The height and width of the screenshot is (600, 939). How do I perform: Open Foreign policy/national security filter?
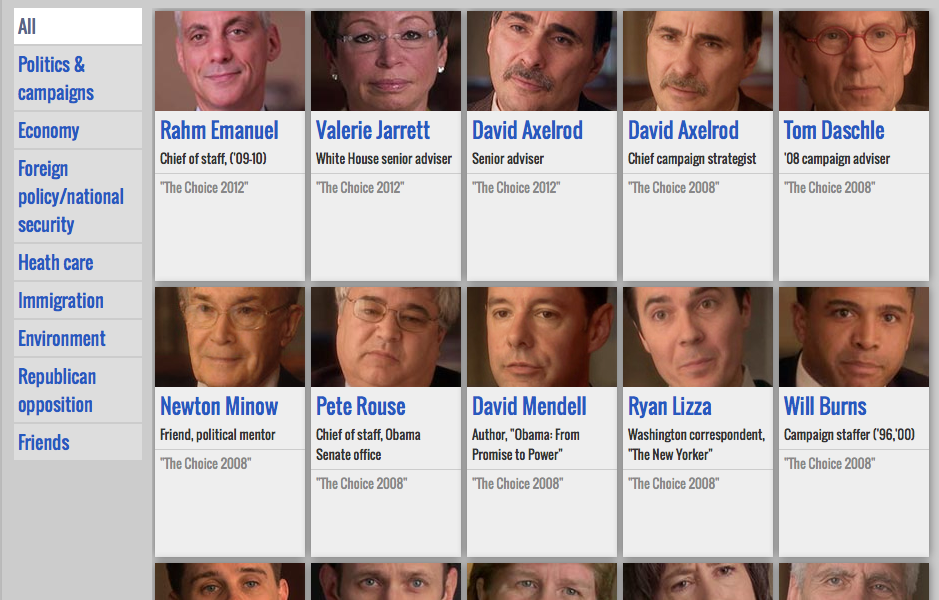78,196
